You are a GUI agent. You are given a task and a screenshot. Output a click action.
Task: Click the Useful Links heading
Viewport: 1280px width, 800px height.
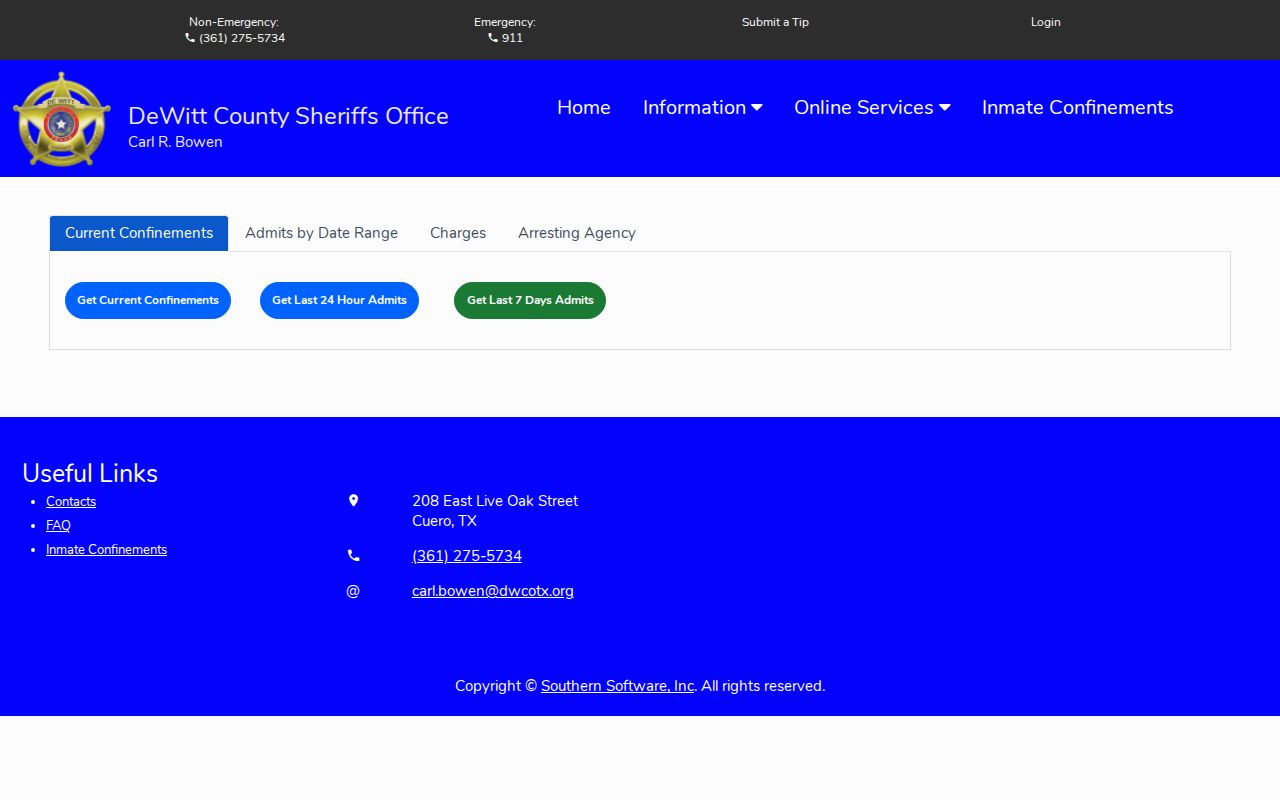90,473
